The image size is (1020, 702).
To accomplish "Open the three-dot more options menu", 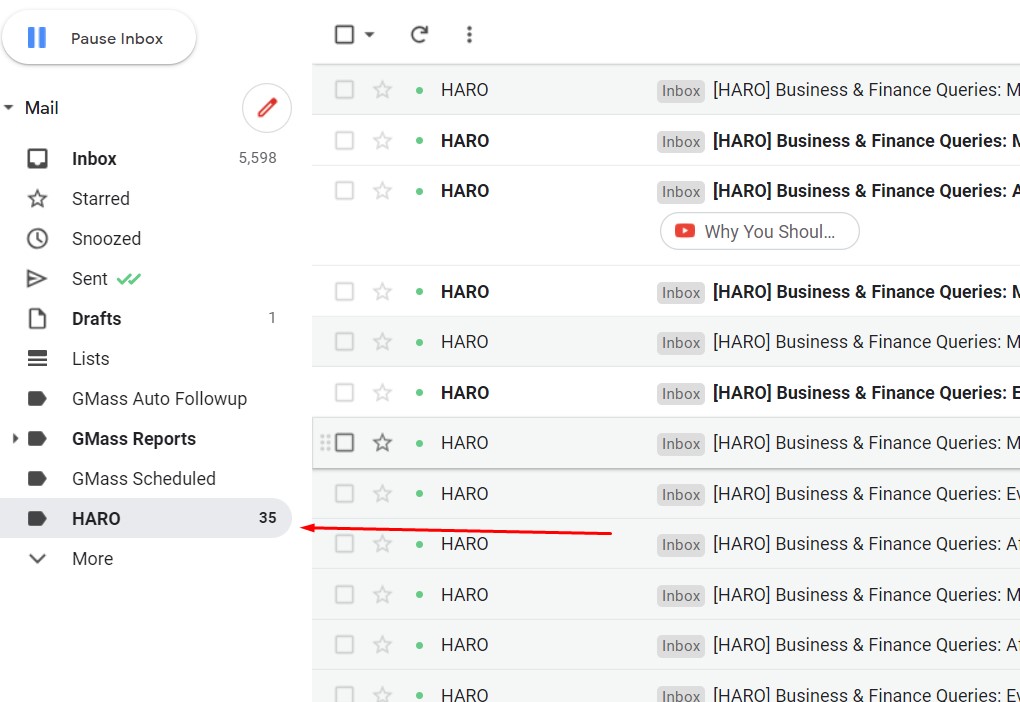I will 469,34.
